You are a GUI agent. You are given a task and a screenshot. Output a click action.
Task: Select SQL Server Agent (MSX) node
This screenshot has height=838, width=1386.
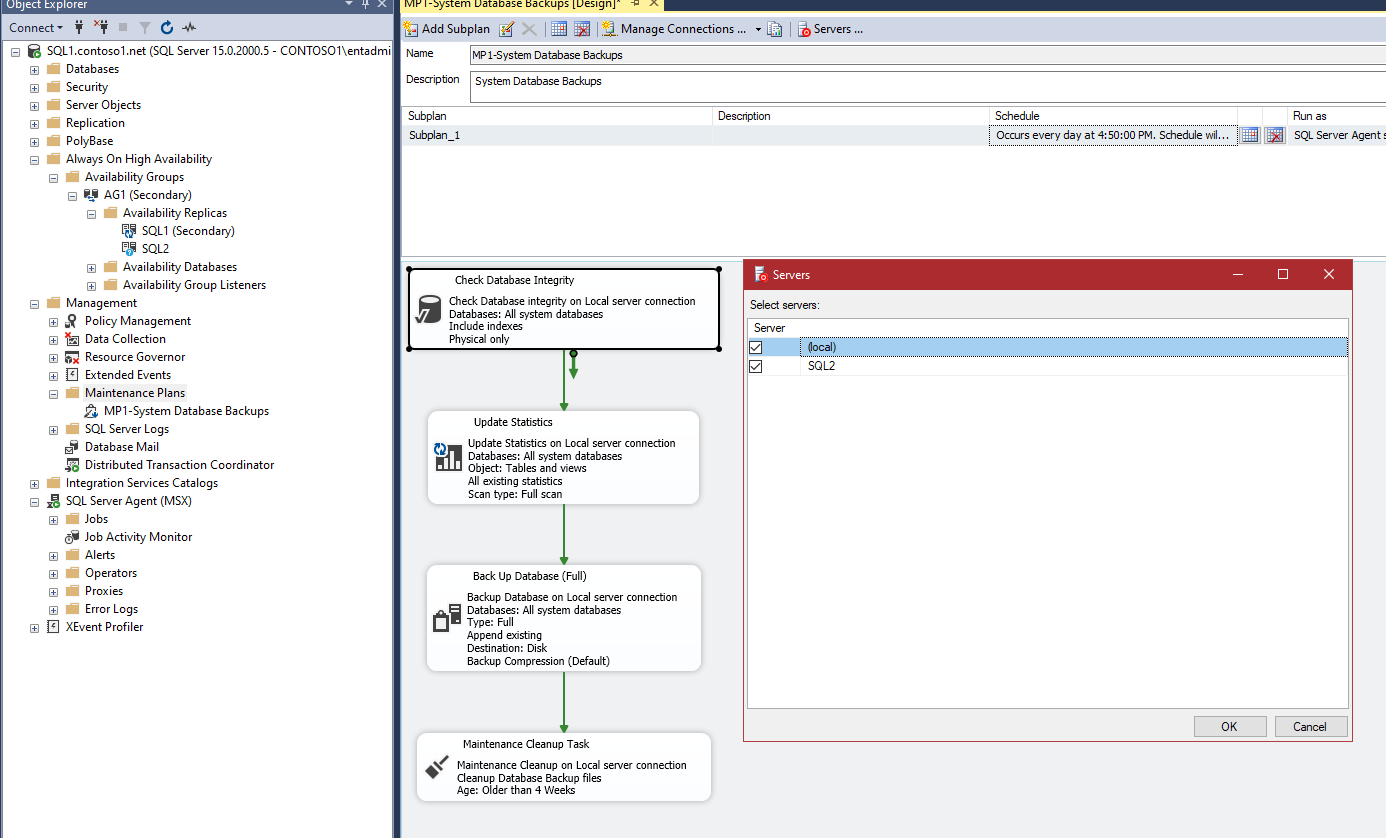click(x=128, y=501)
